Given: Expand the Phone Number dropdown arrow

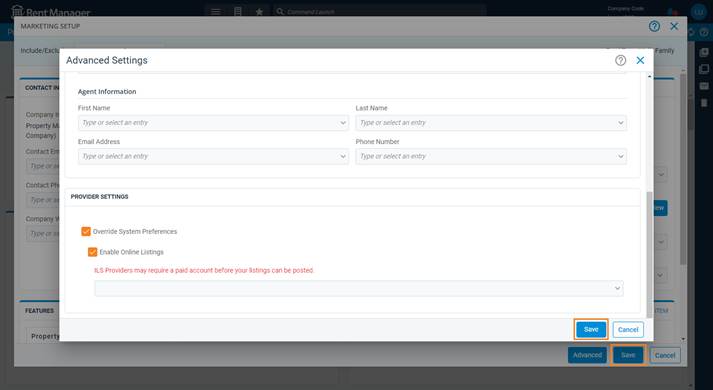Looking at the screenshot, I should click(x=621, y=156).
